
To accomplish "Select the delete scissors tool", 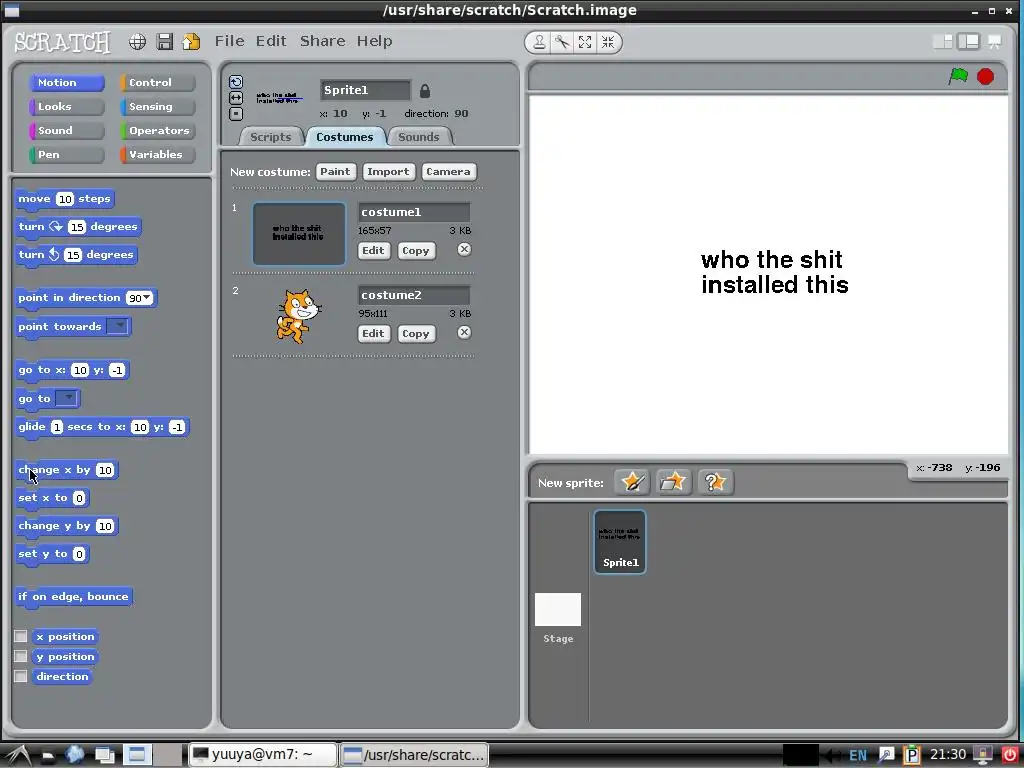I will (562, 42).
